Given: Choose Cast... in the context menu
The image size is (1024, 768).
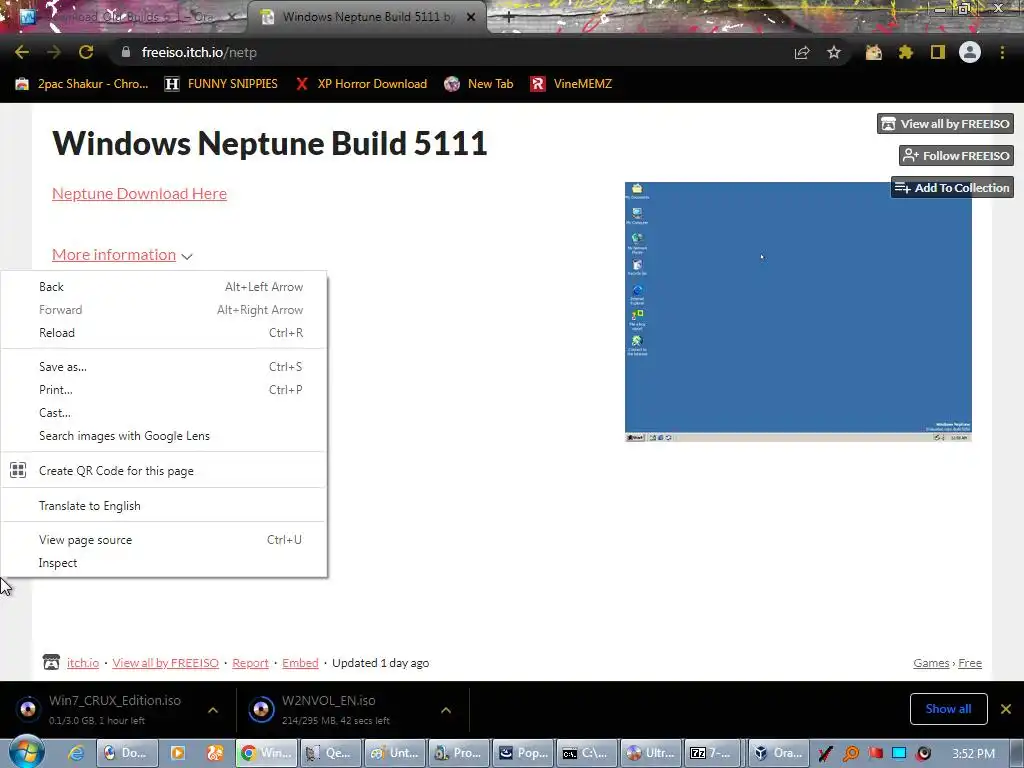Looking at the screenshot, I should click(x=163, y=413).
